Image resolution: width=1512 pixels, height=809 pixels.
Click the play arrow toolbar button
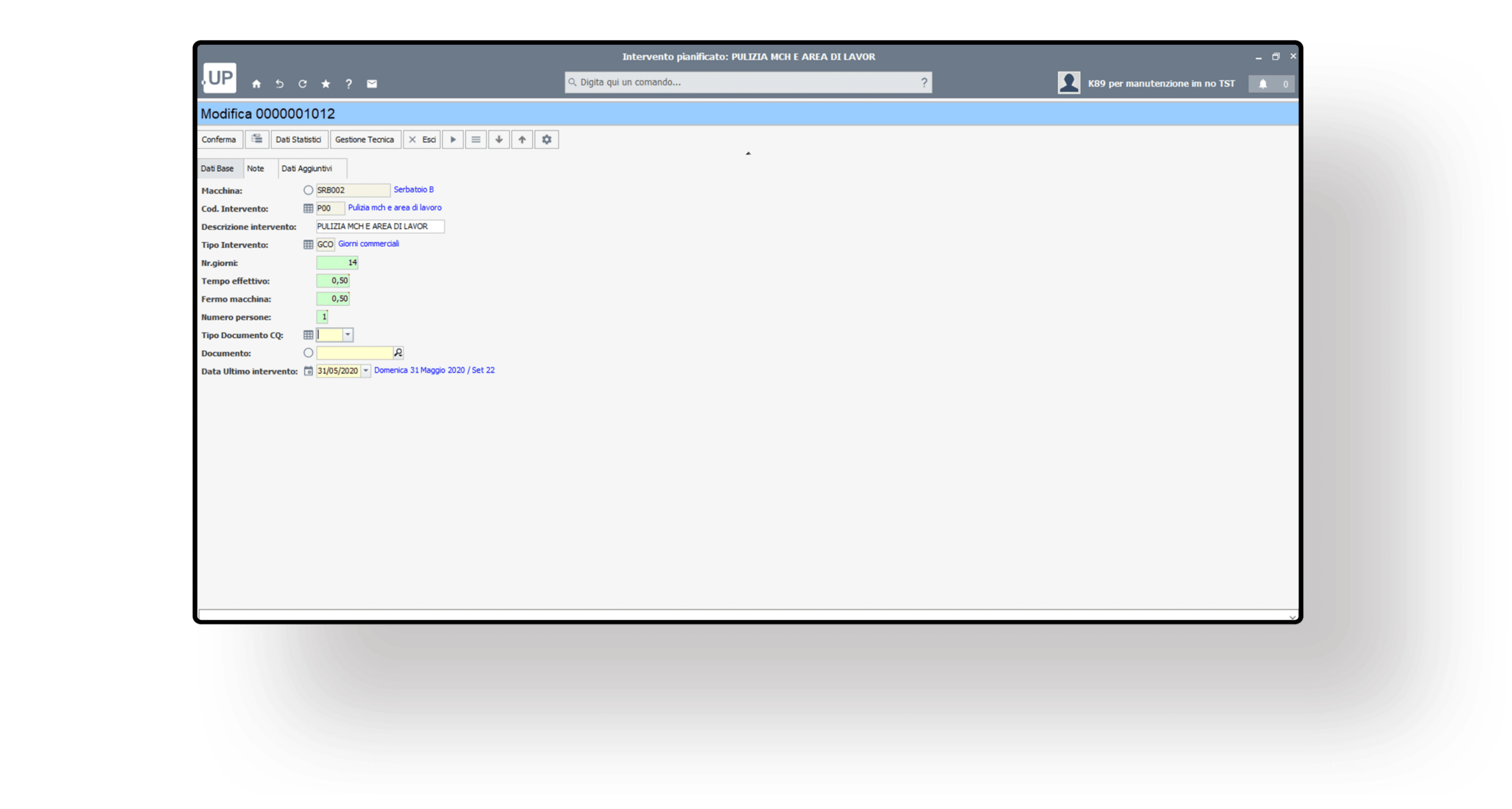453,140
